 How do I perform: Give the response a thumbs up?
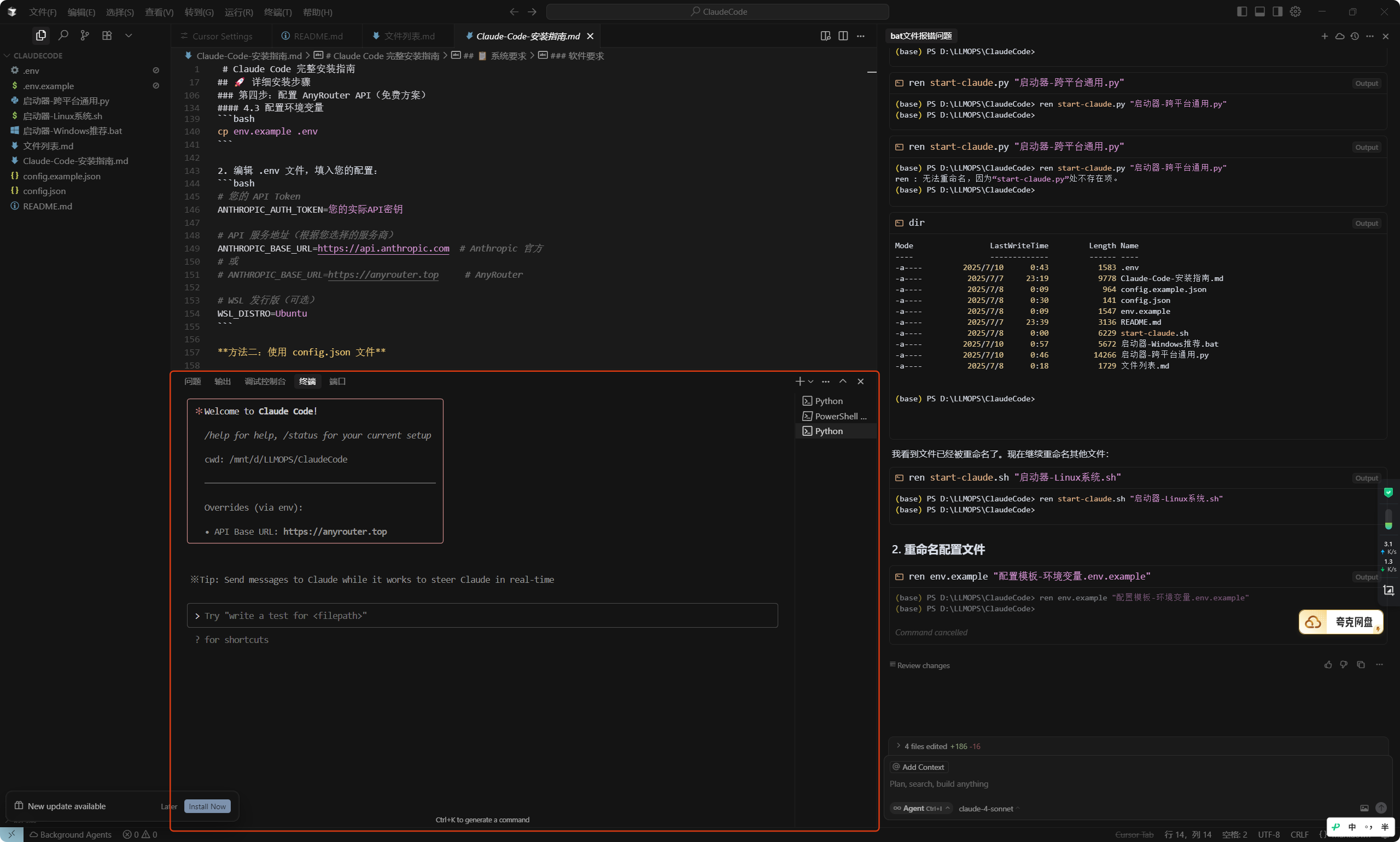1328,664
